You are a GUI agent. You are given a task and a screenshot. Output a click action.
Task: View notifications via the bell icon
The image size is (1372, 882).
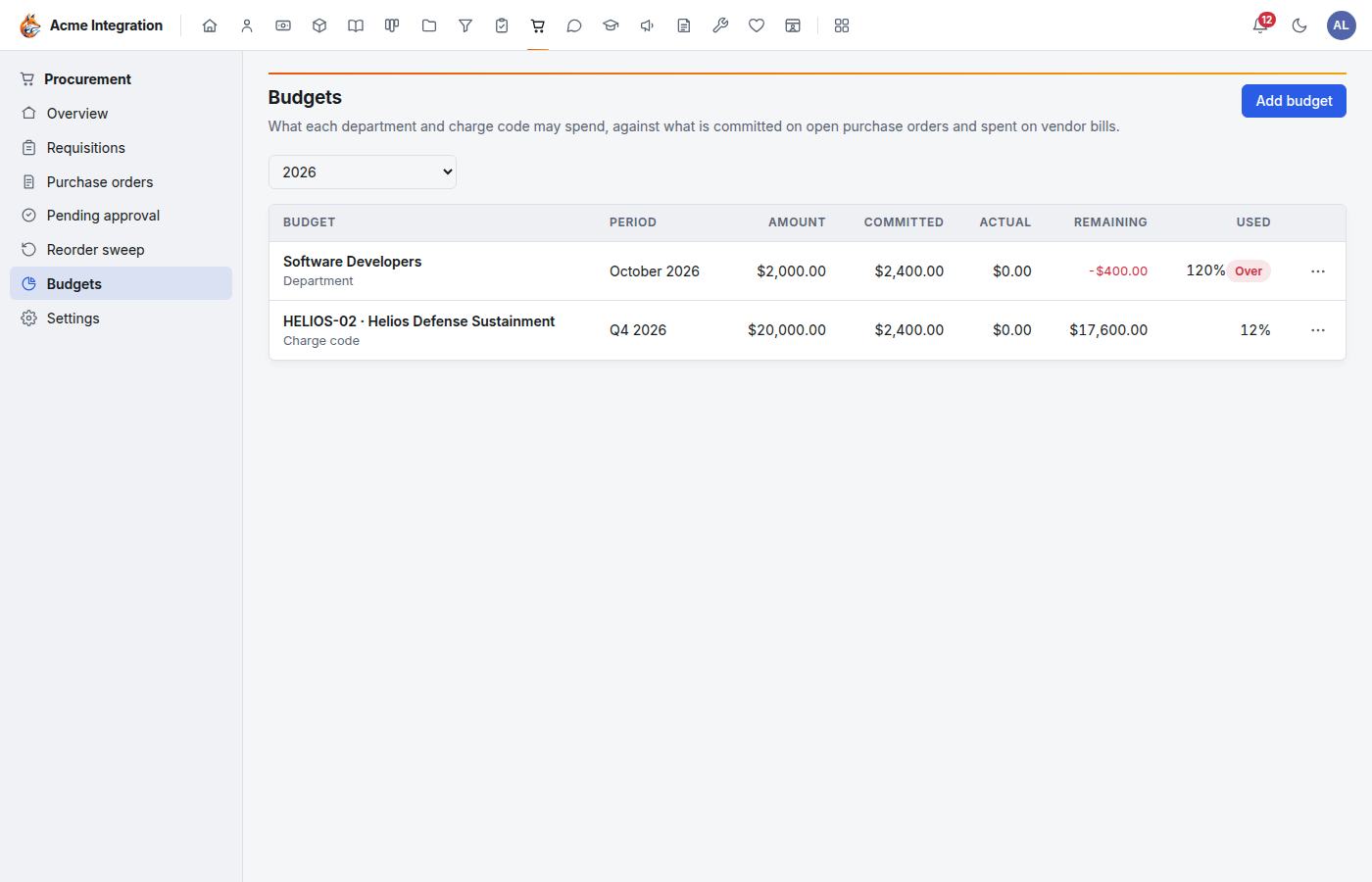(x=1261, y=25)
